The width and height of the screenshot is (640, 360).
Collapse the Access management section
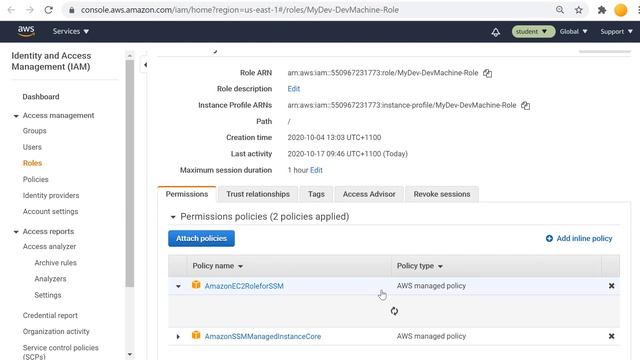[16, 116]
